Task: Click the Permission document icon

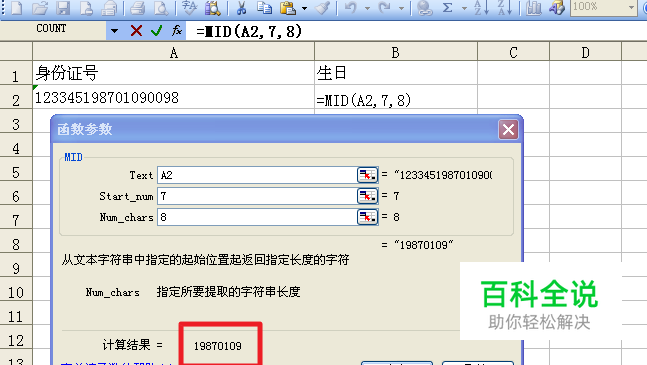Action: pyautogui.click(x=86, y=7)
